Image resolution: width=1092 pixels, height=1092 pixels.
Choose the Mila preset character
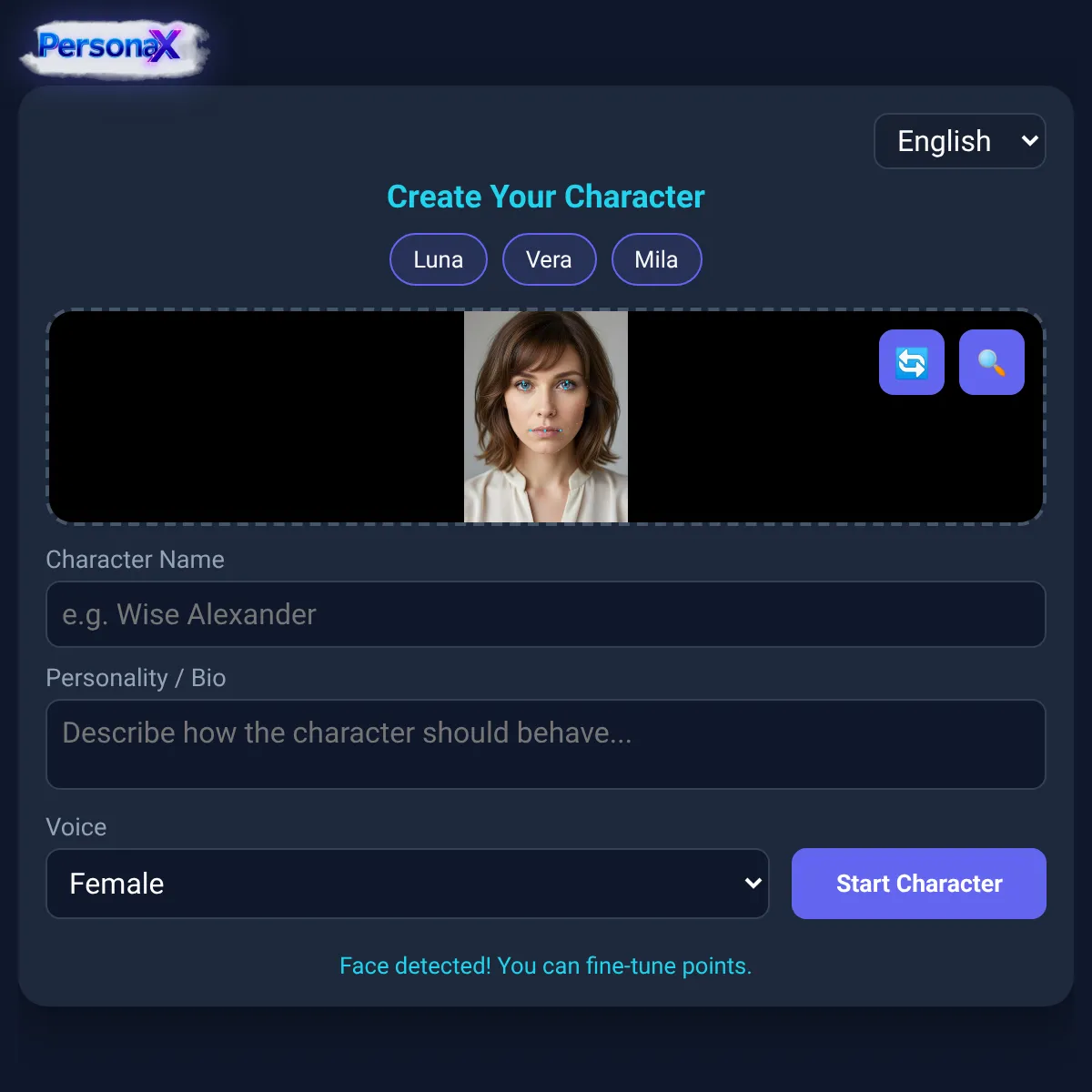click(x=657, y=259)
